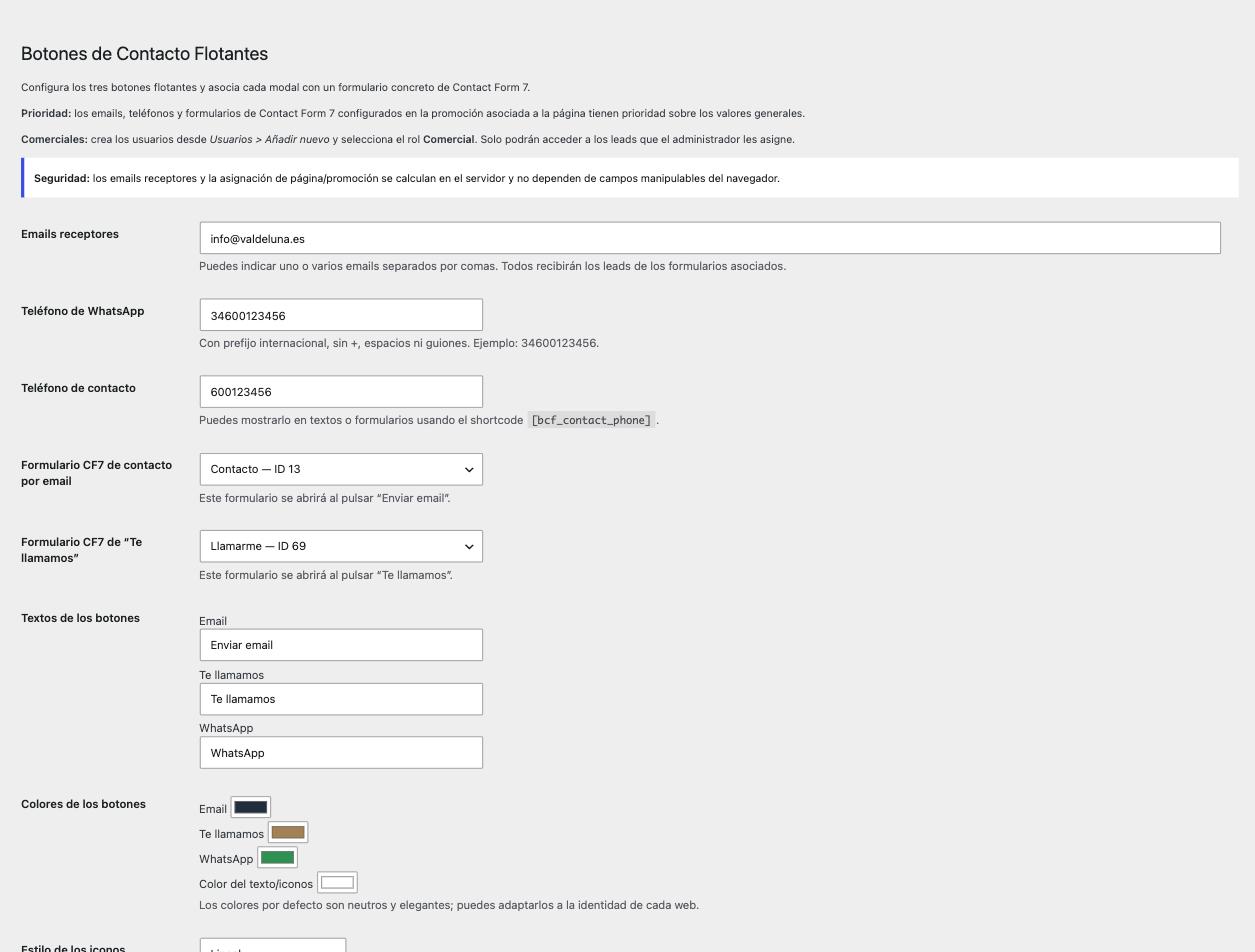Click the Teléfono de contacto label
Viewport: 1255px width, 952px height.
tap(78, 388)
